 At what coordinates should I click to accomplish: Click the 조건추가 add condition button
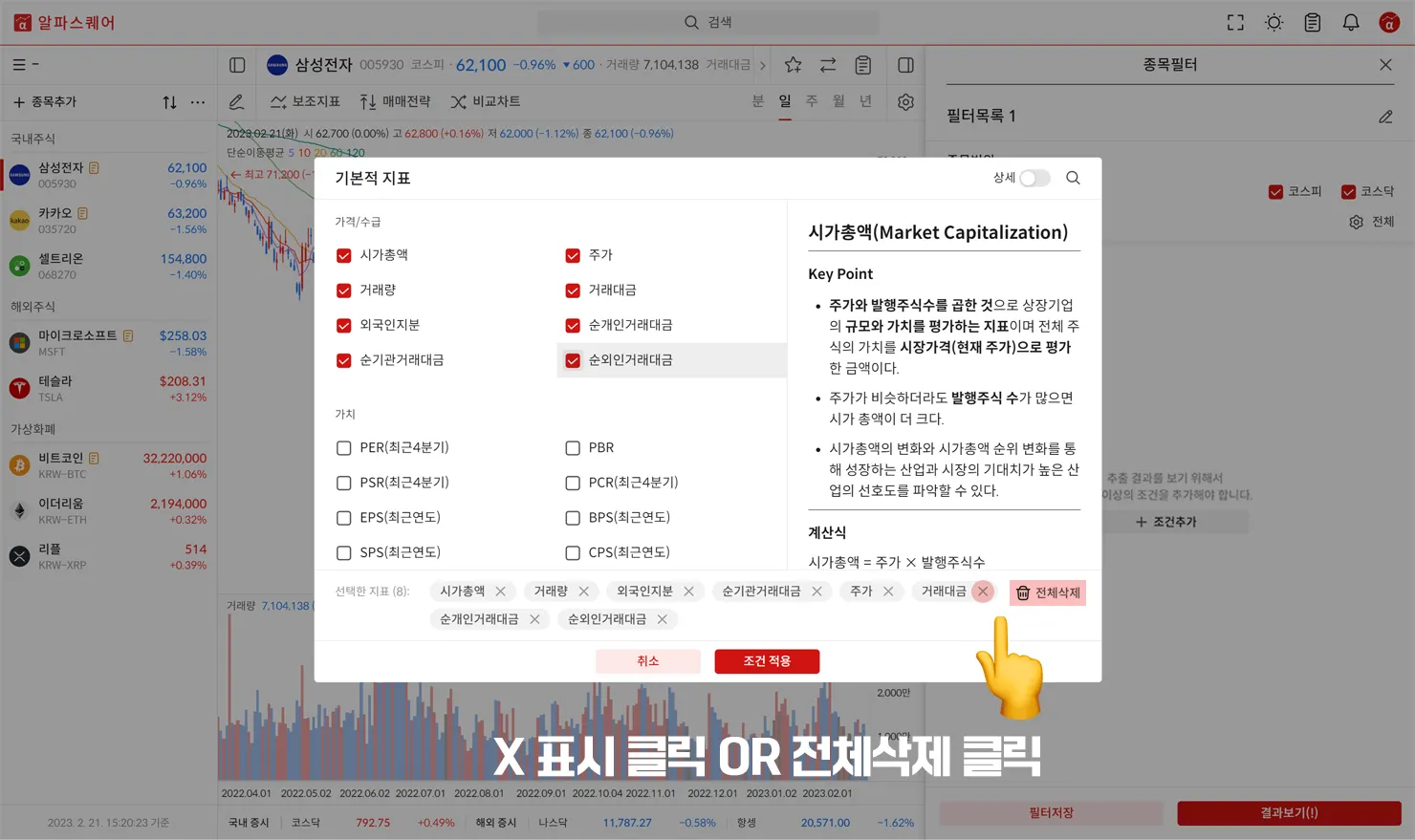coord(1166,522)
